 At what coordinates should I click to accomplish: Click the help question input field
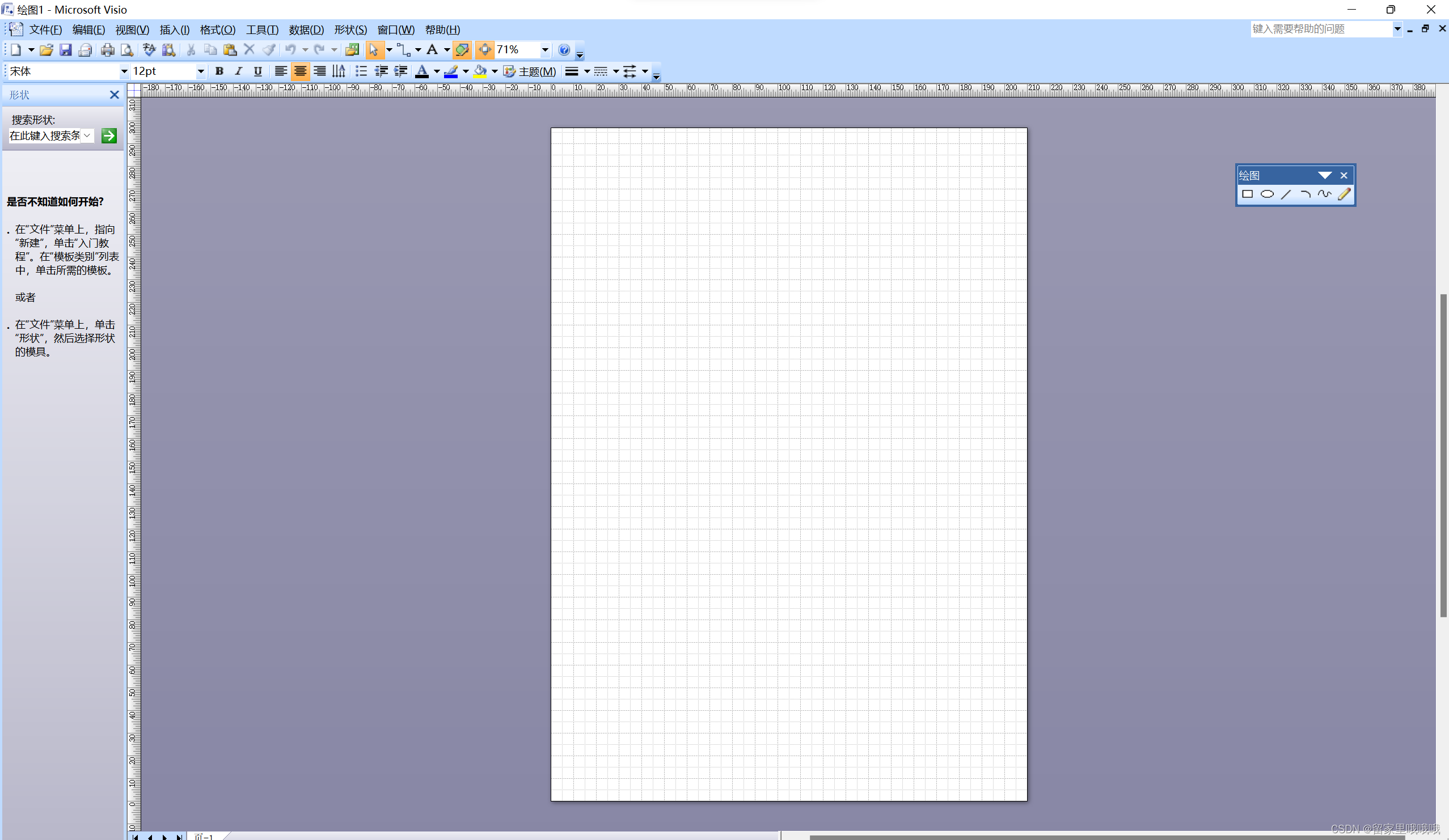coord(1321,29)
